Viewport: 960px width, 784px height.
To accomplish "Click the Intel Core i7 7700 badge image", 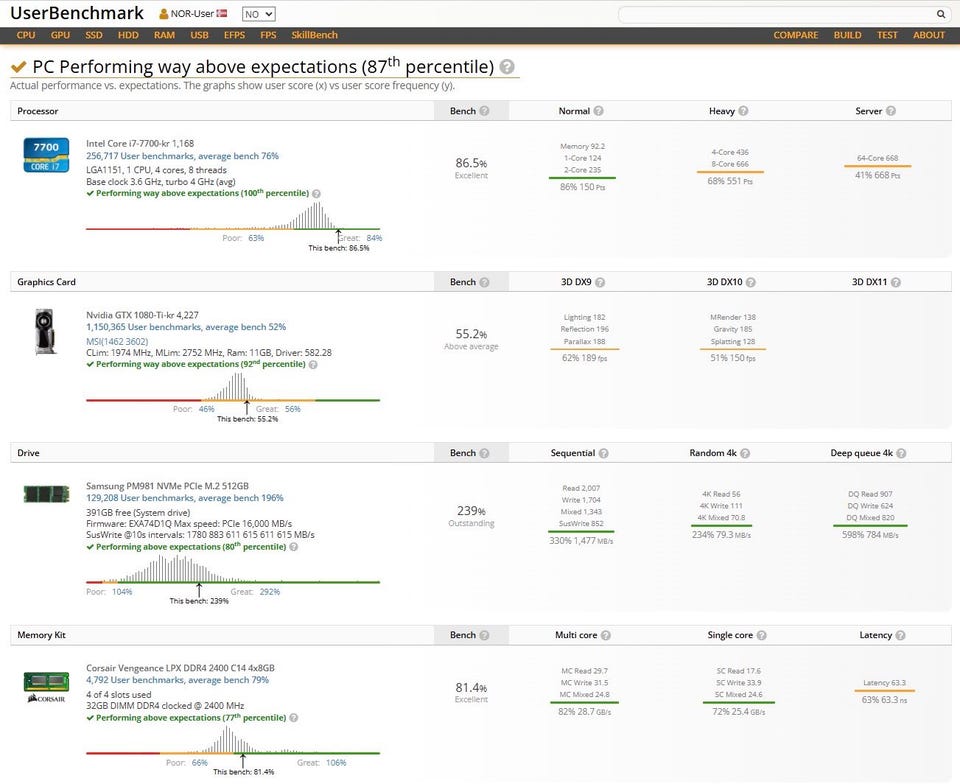I will click(x=46, y=155).
